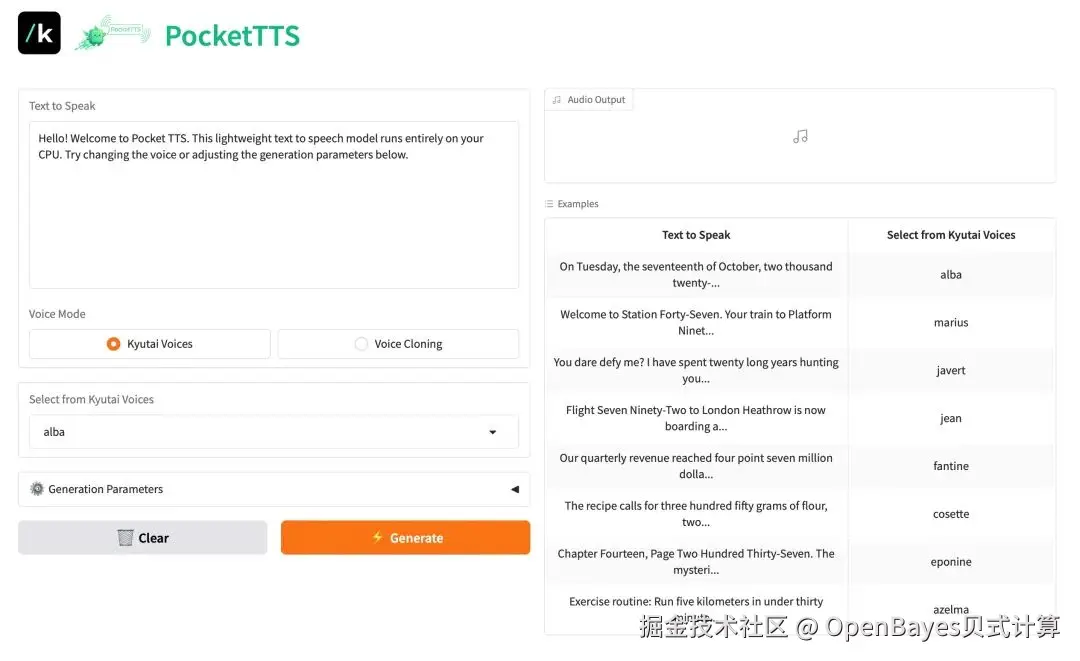Click the Generation Parameters accordion header
Screen dimensions: 1080x661
tap(273, 490)
